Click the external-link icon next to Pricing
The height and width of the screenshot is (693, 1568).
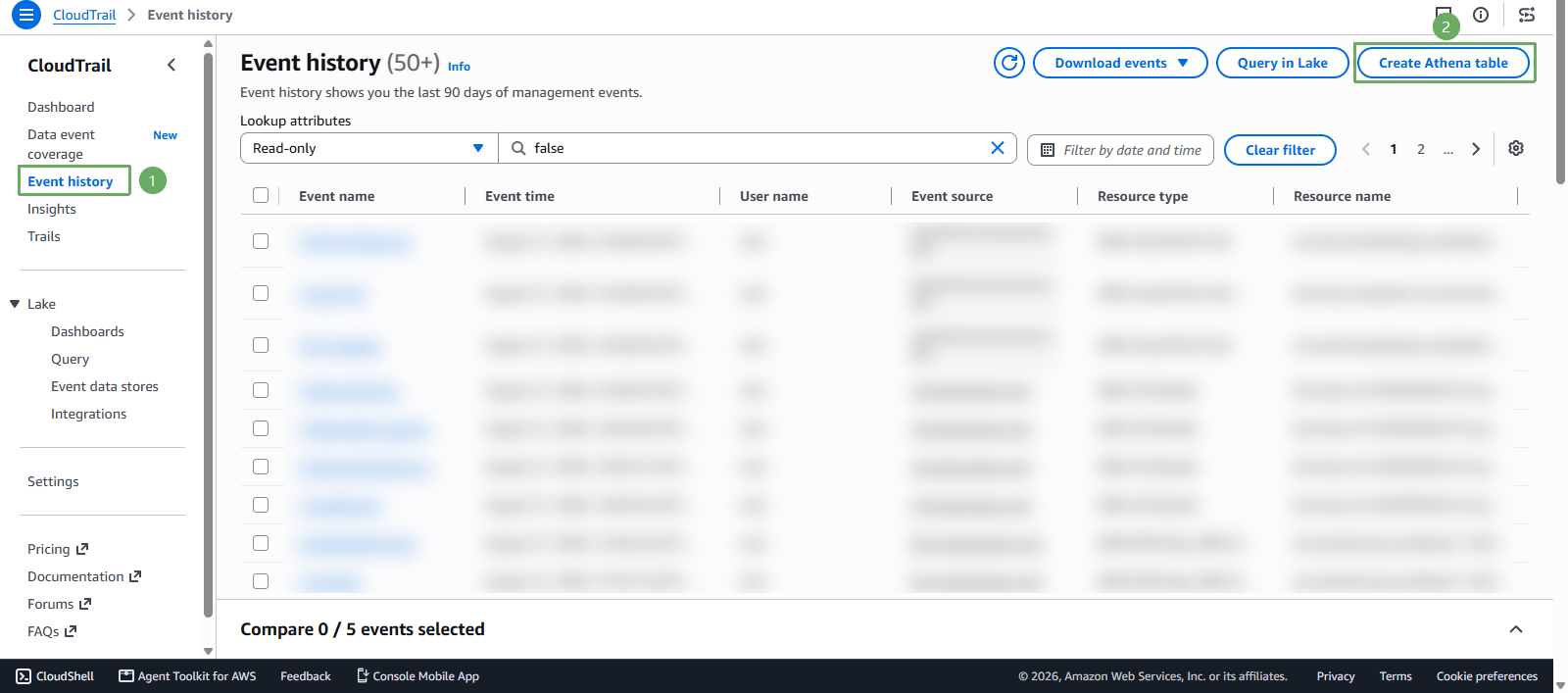click(82, 549)
